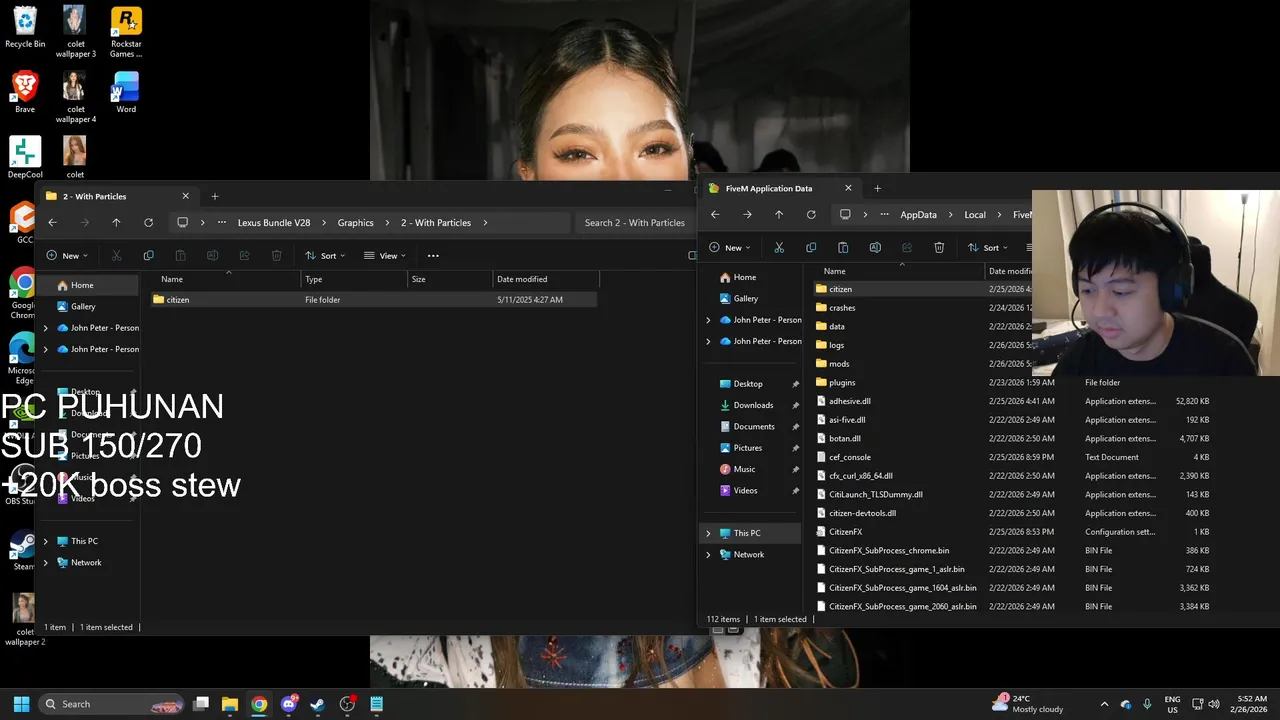Select citizen folder in left explorer
The width and height of the screenshot is (1280, 720).
pos(375,299)
